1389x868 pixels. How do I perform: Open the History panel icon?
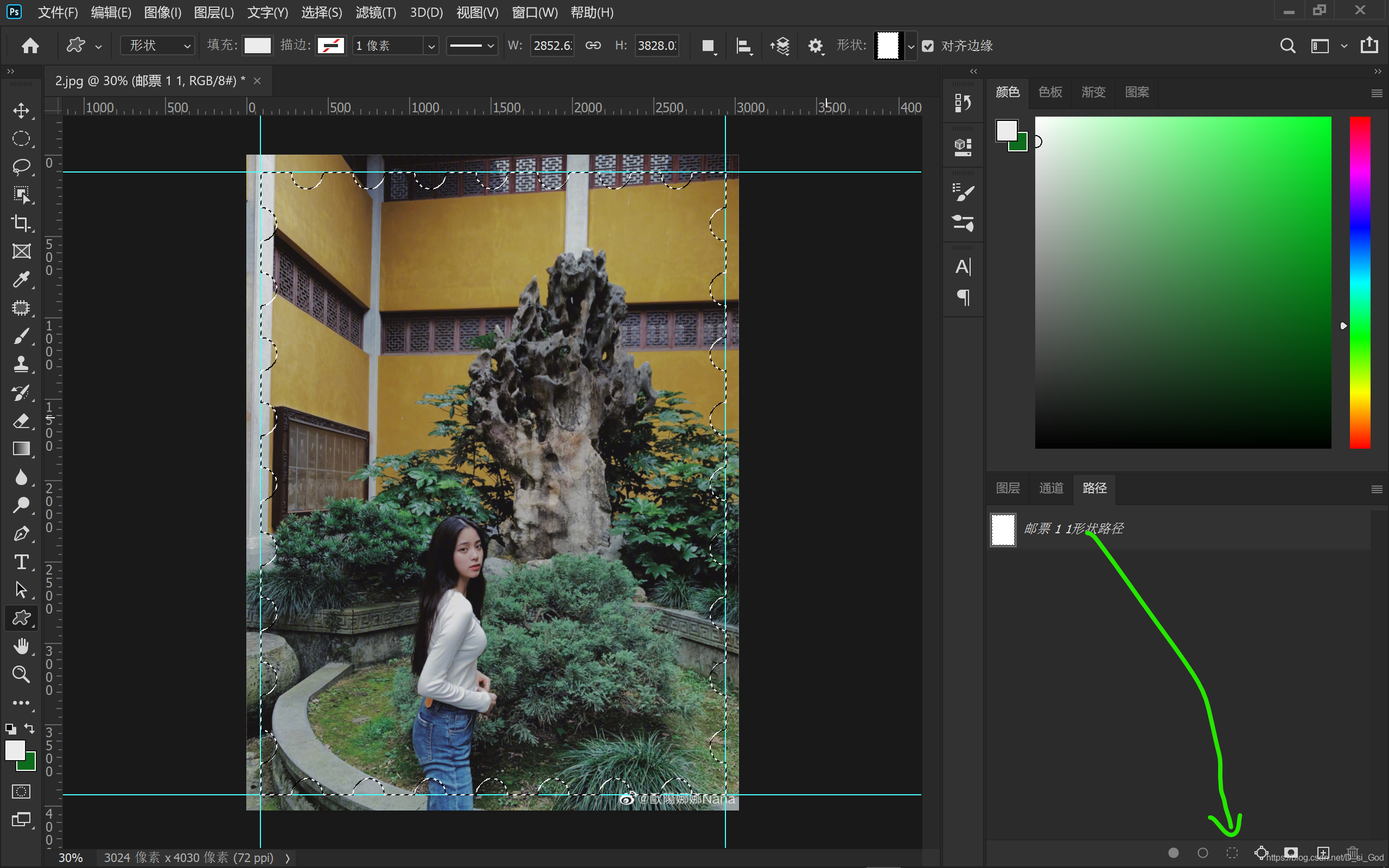point(963,103)
